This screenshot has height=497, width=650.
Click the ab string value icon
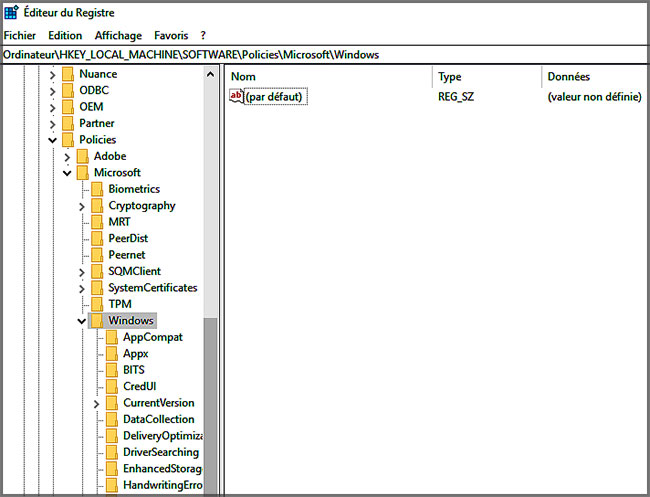click(x=236, y=97)
